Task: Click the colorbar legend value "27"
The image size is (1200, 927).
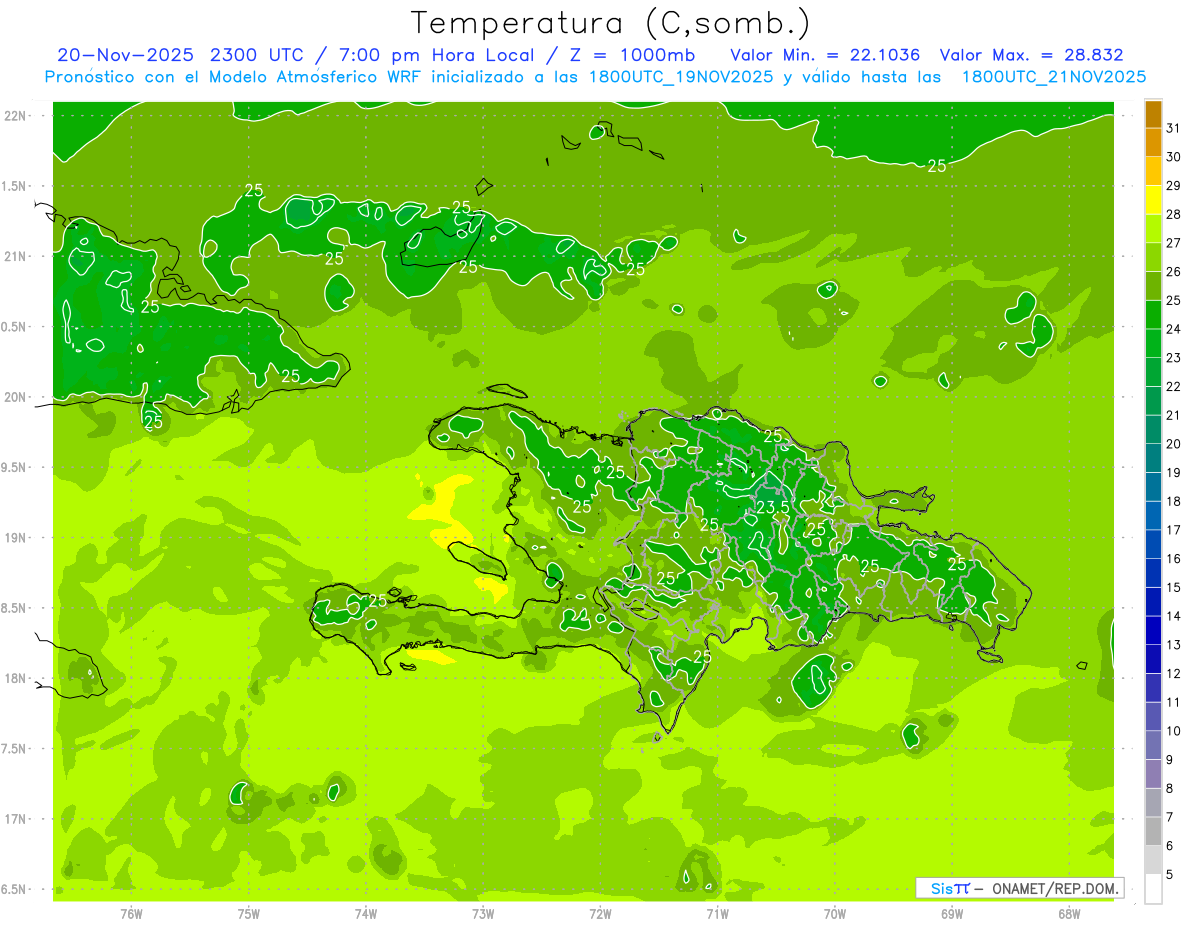Action: 1174,243
